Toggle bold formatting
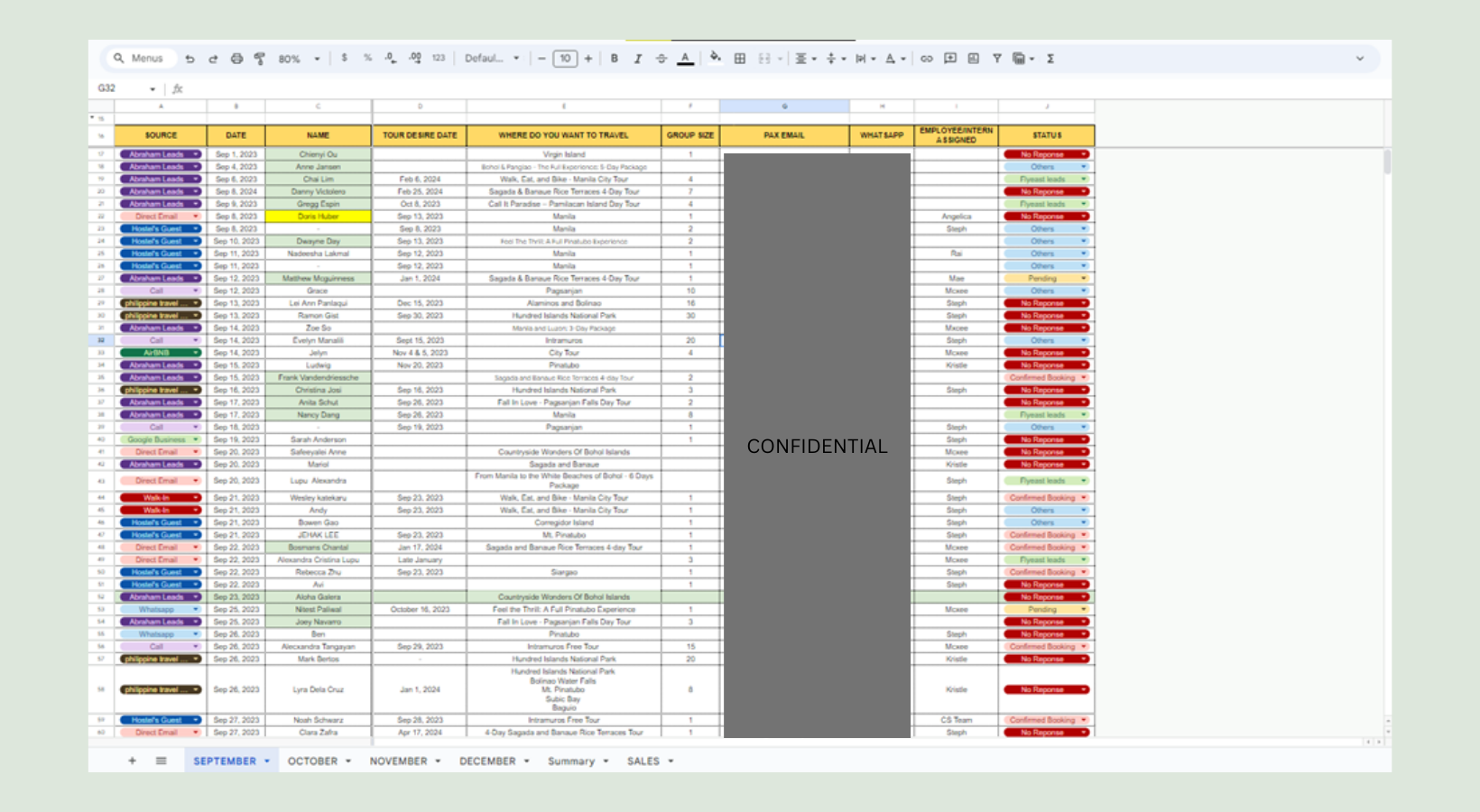 click(x=615, y=59)
